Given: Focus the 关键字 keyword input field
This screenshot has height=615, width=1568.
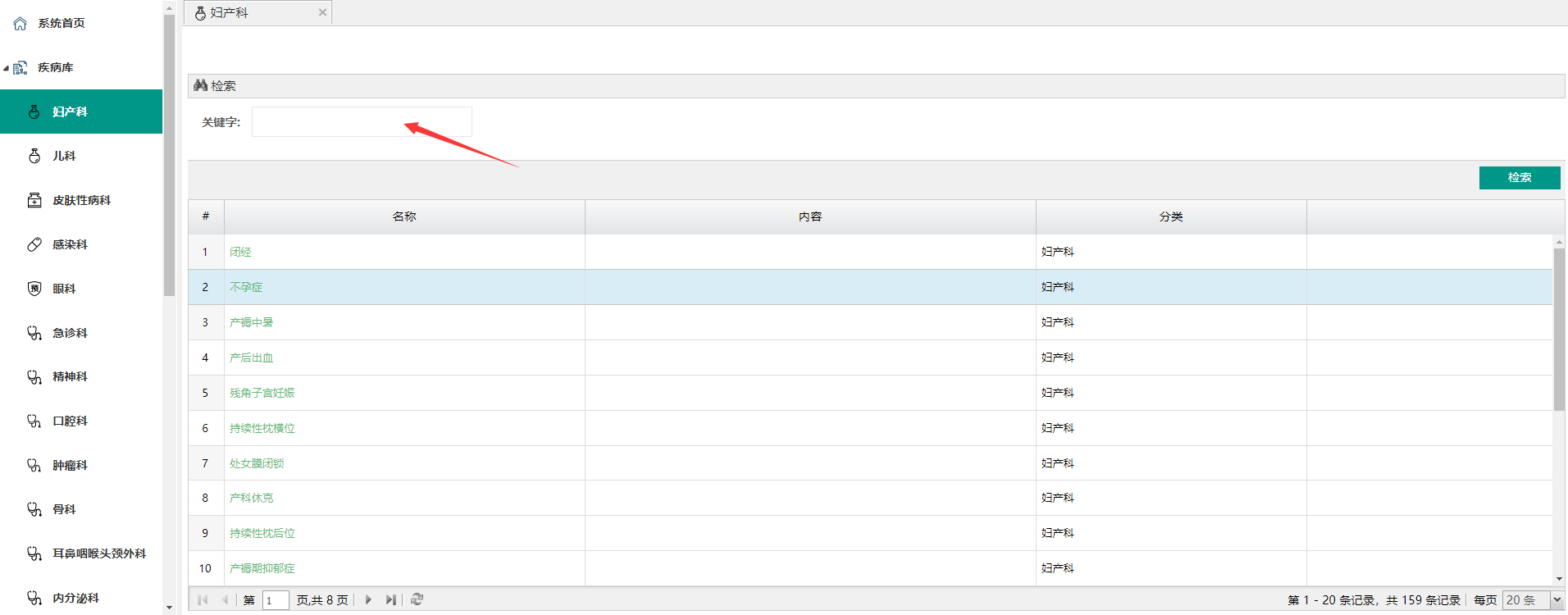Looking at the screenshot, I should (x=362, y=121).
